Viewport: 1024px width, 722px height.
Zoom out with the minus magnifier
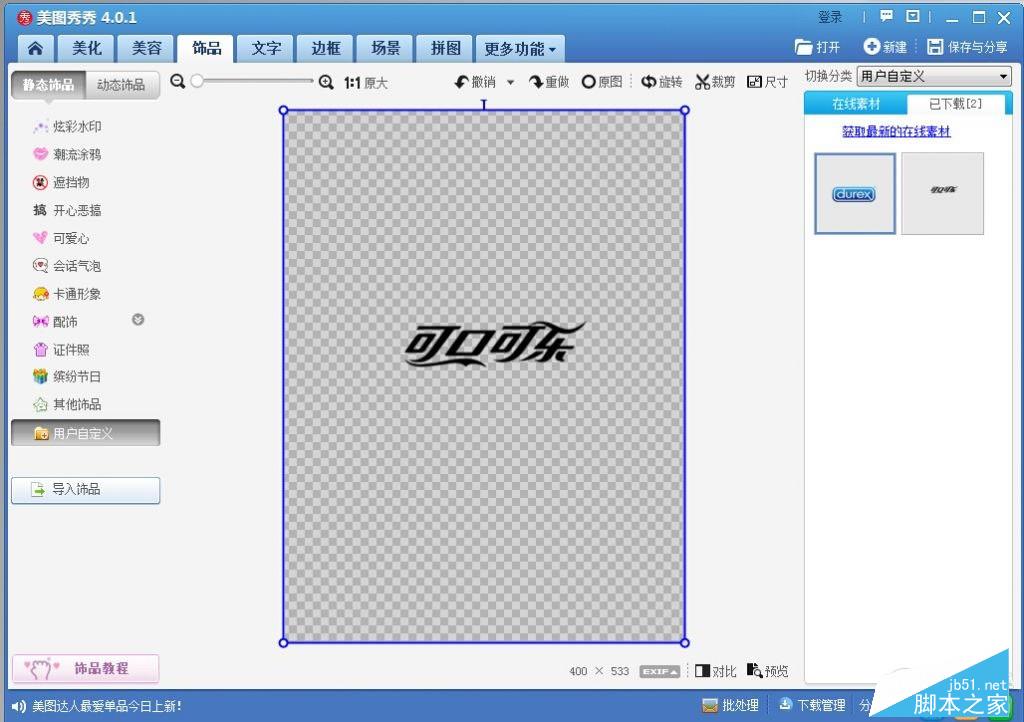coord(178,82)
